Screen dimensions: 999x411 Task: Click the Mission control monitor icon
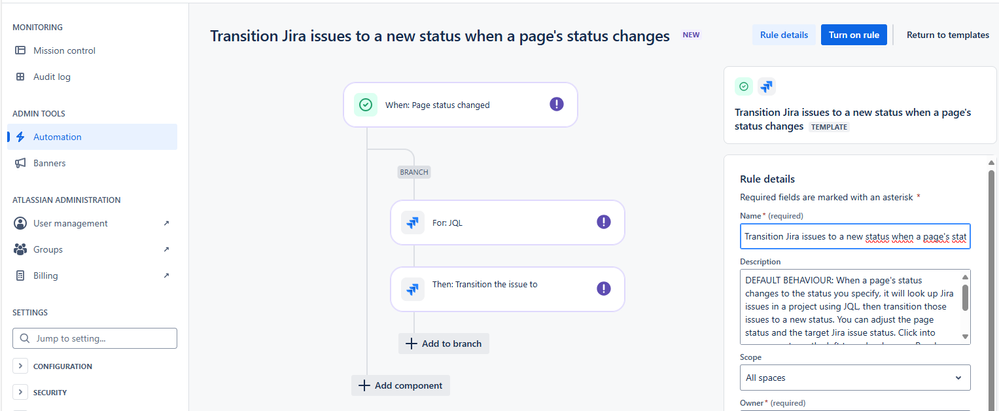pyautogui.click(x=21, y=50)
